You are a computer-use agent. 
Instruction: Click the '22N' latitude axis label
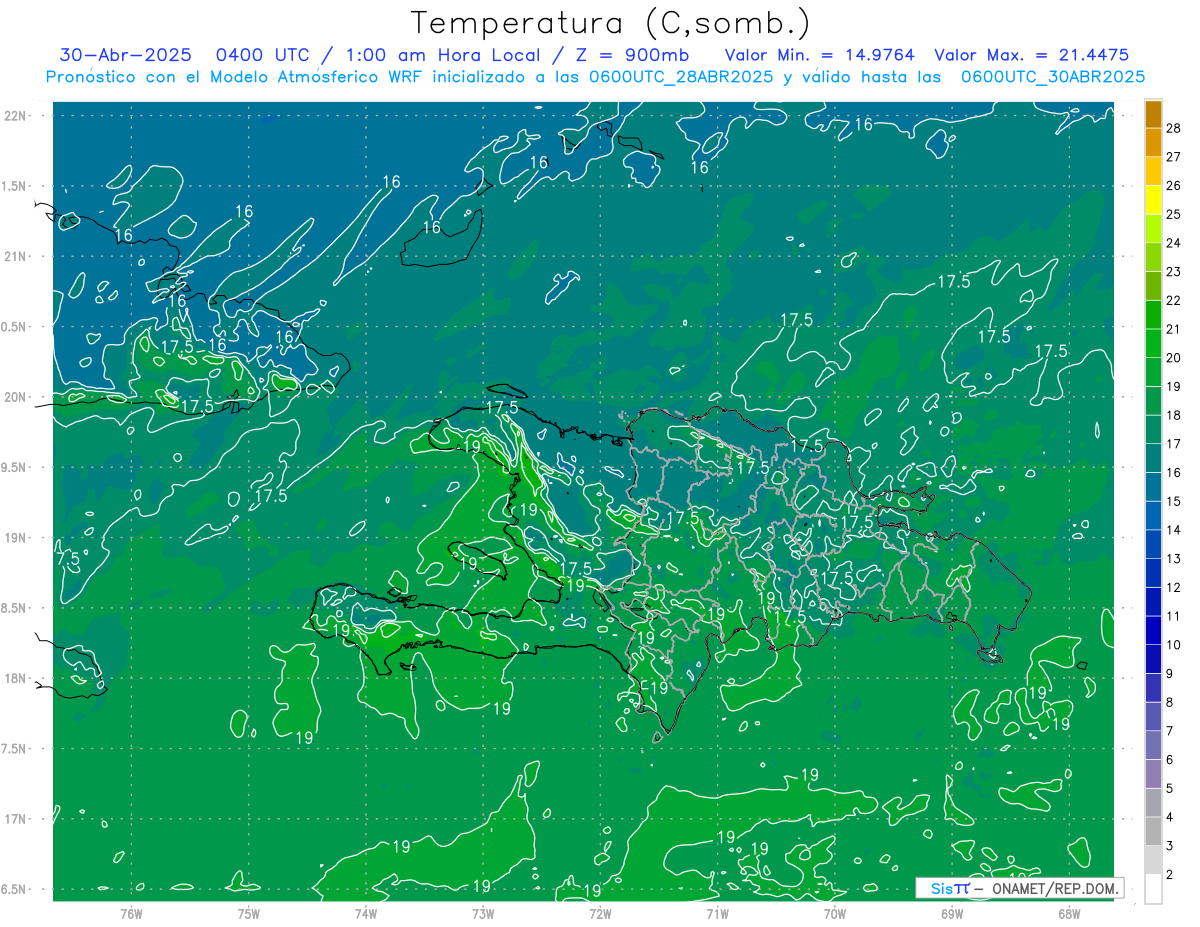(x=14, y=116)
